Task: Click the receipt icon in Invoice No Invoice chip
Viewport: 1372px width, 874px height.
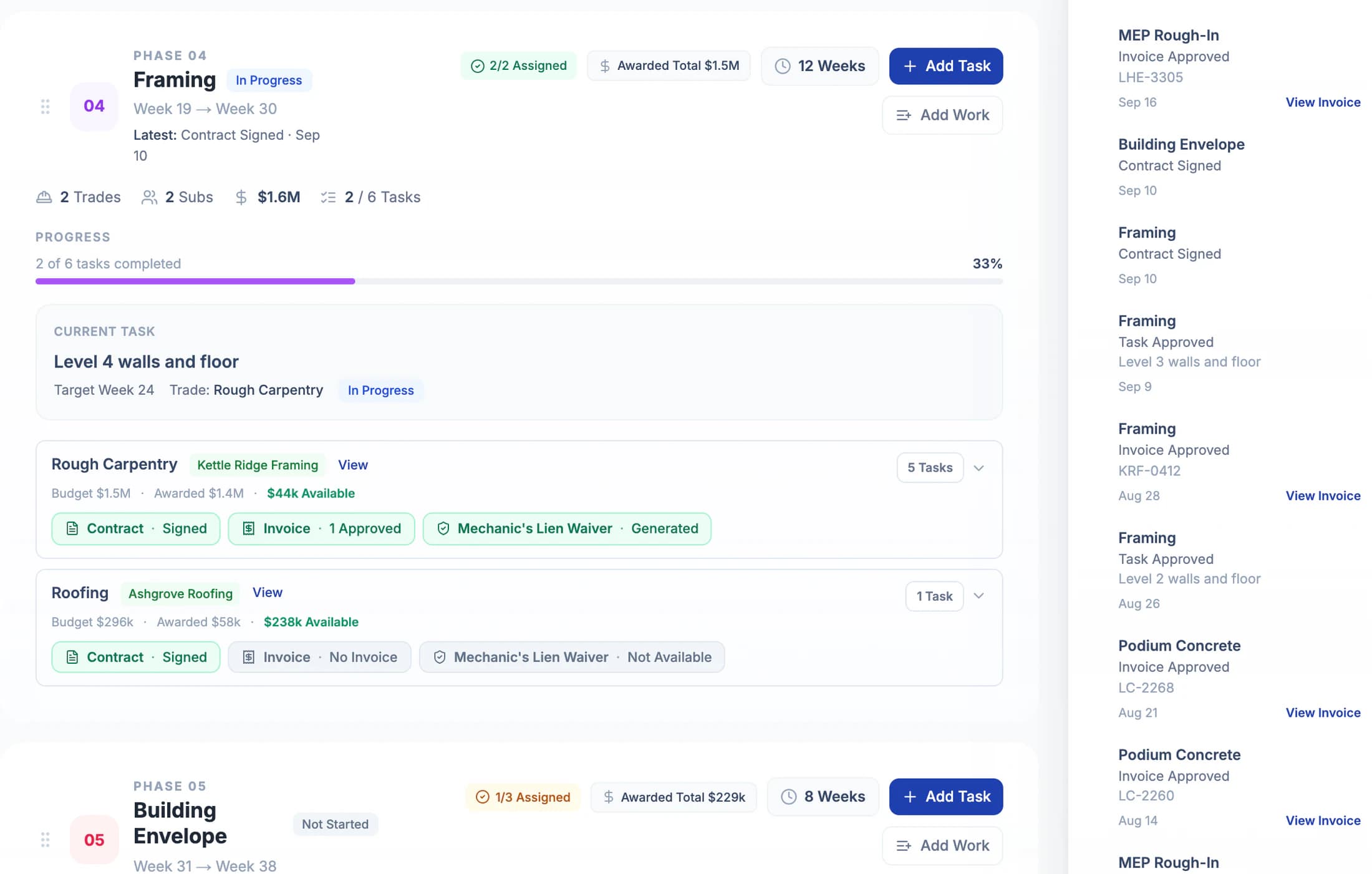Action: point(248,657)
